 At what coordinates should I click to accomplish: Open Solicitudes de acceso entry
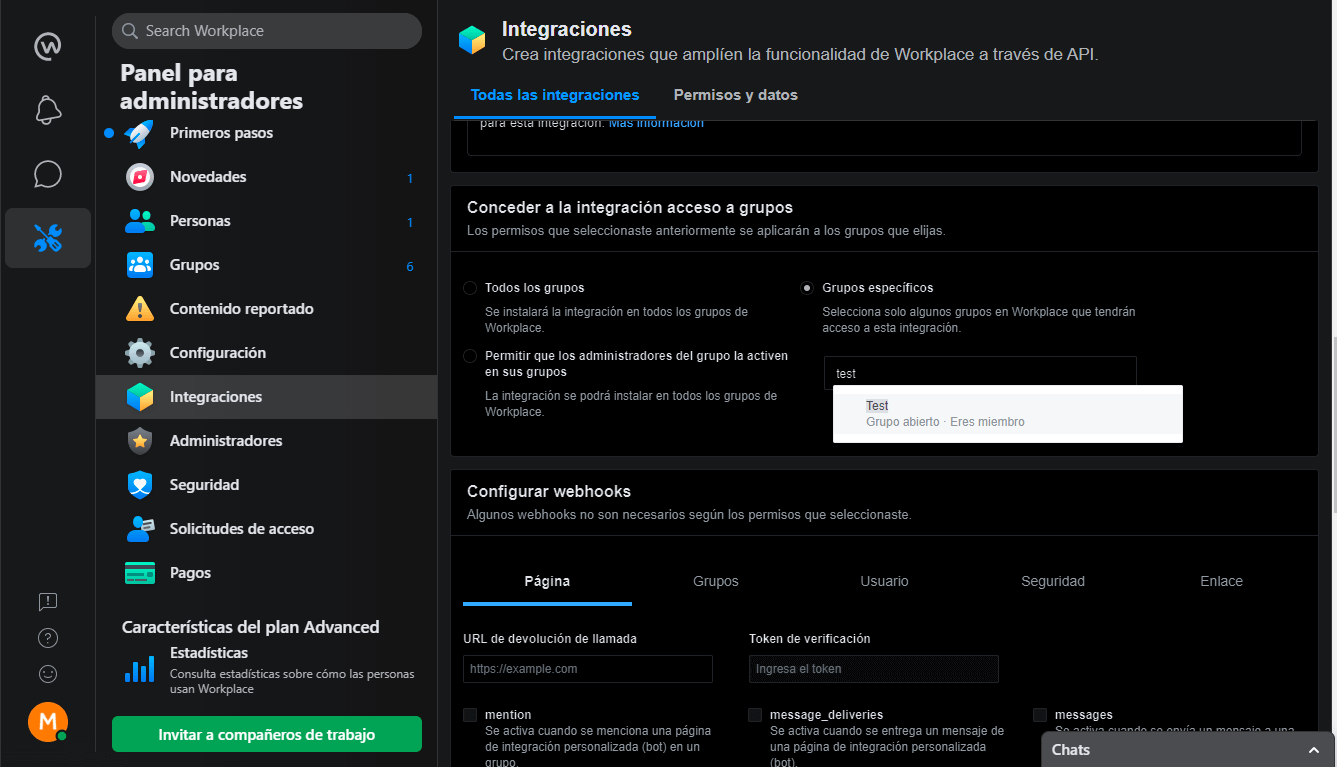point(266,529)
